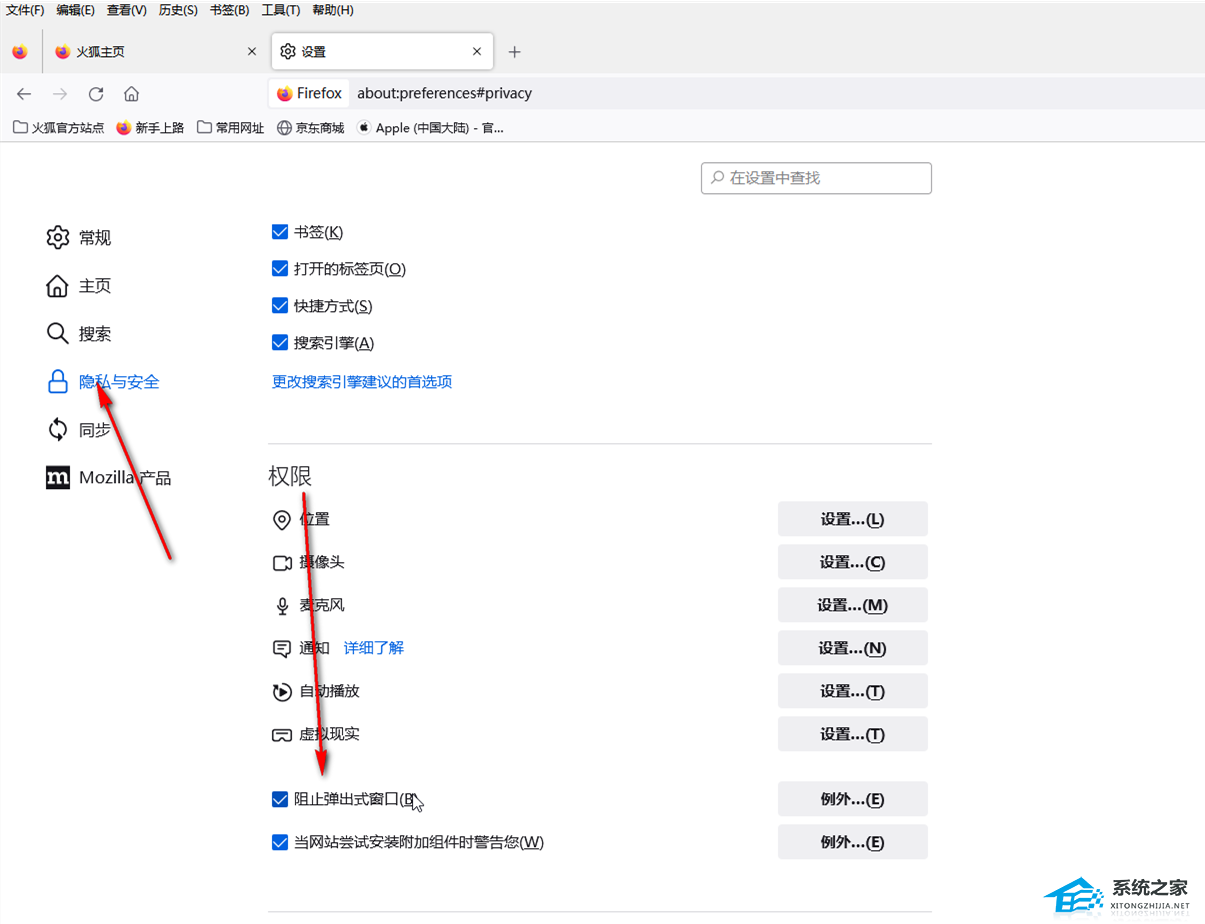Select the 常规 category in the sidebar
1205x924 pixels.
tap(78, 238)
